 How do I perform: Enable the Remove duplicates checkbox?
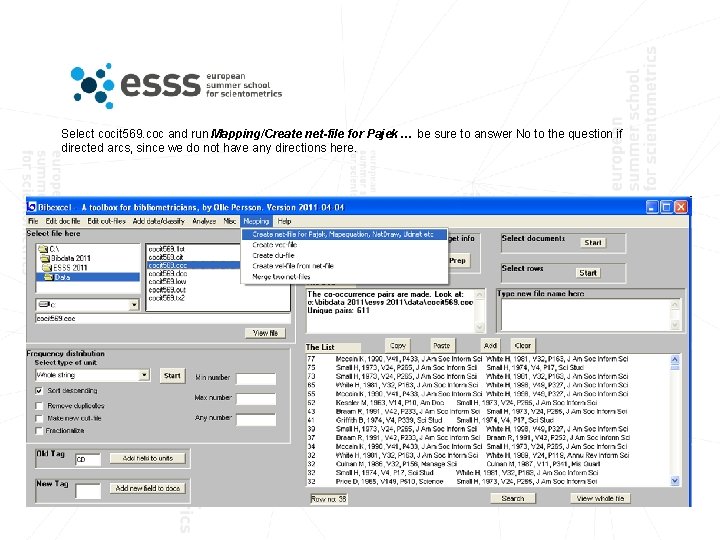tap(39, 406)
